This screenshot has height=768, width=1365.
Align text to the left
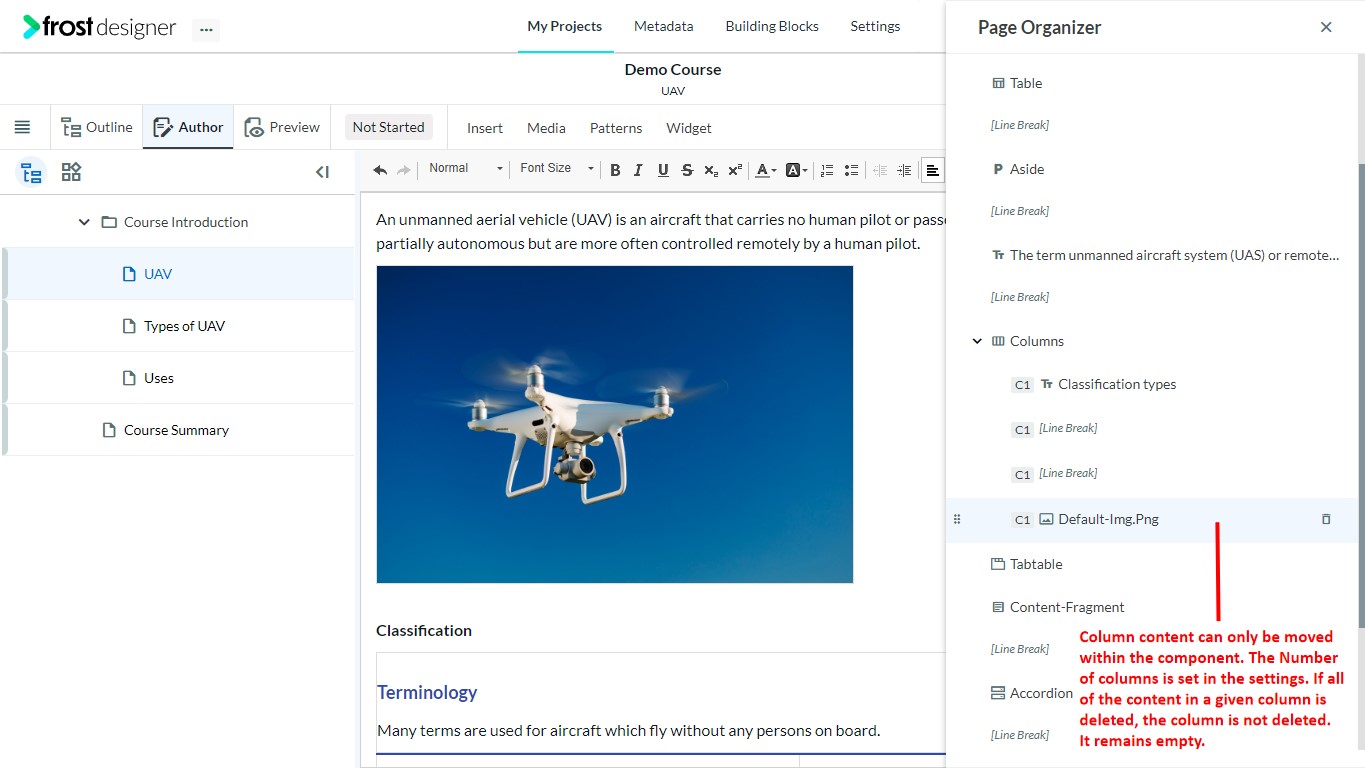tap(932, 170)
